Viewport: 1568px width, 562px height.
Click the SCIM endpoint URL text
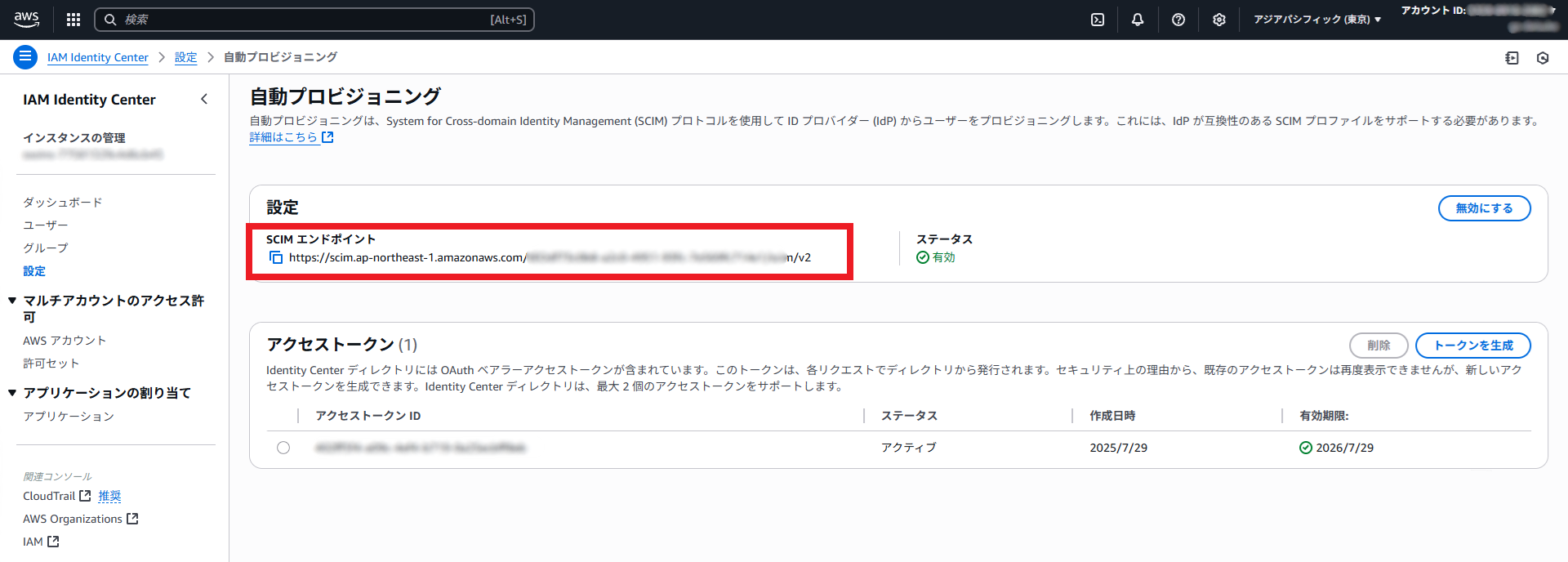click(x=550, y=257)
